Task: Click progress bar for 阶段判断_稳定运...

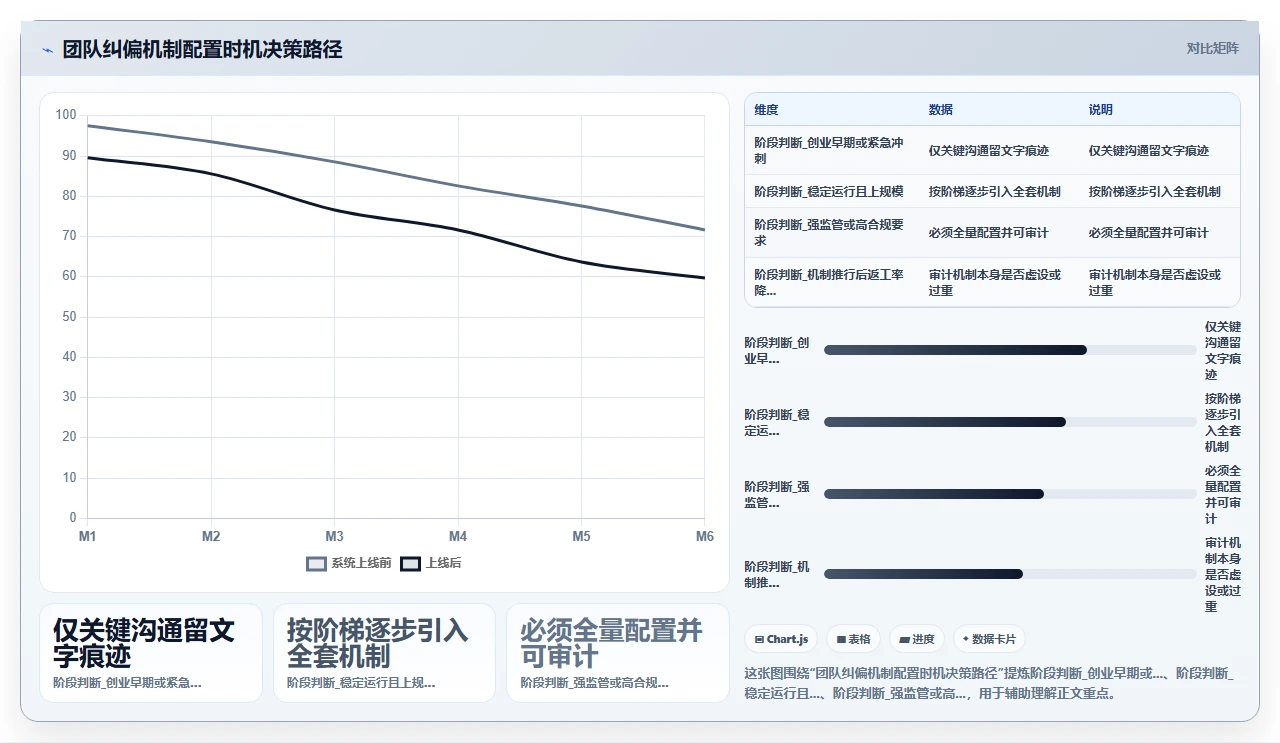Action: pyautogui.click(x=1010, y=422)
